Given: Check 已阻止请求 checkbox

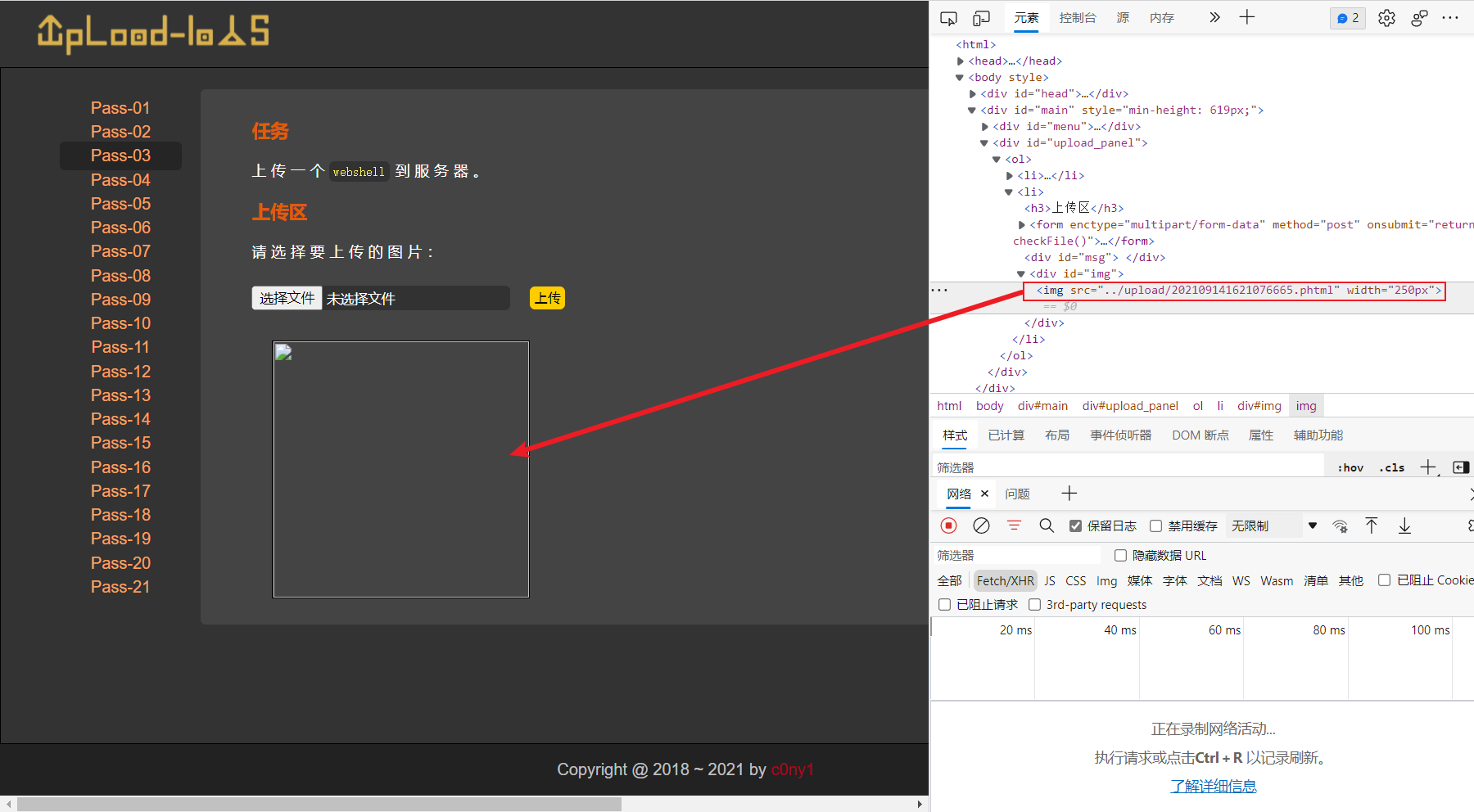Looking at the screenshot, I should click(x=944, y=604).
